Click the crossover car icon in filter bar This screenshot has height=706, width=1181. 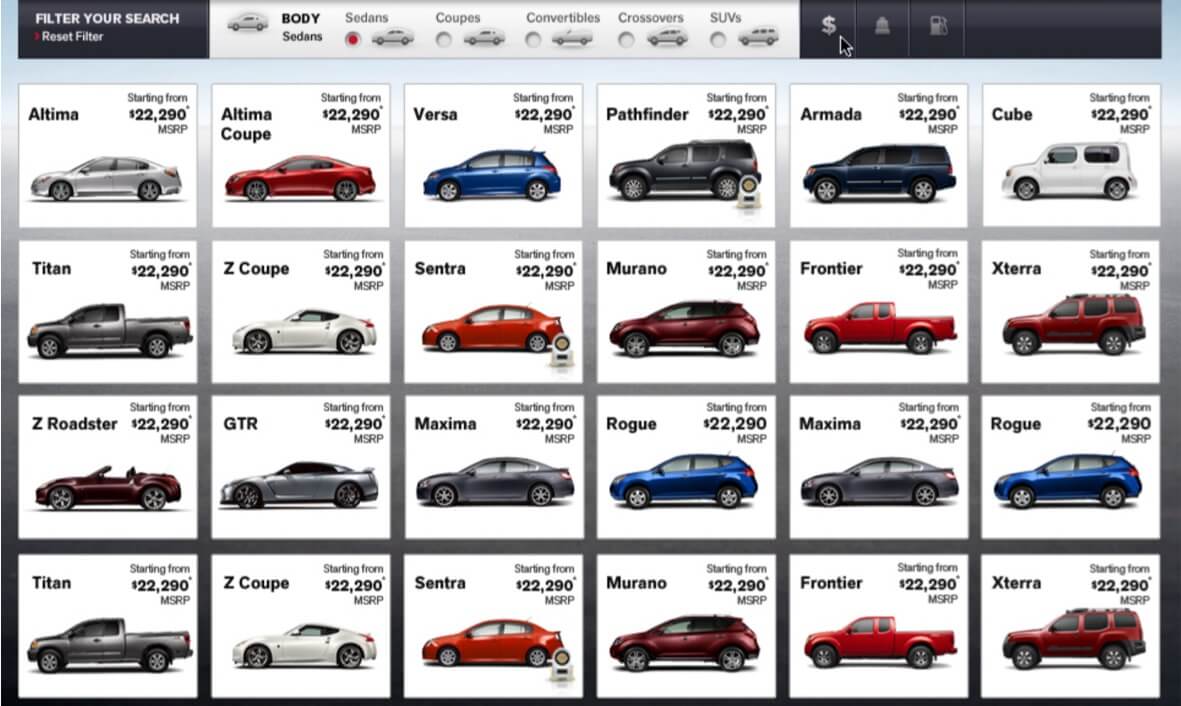pyautogui.click(x=667, y=37)
